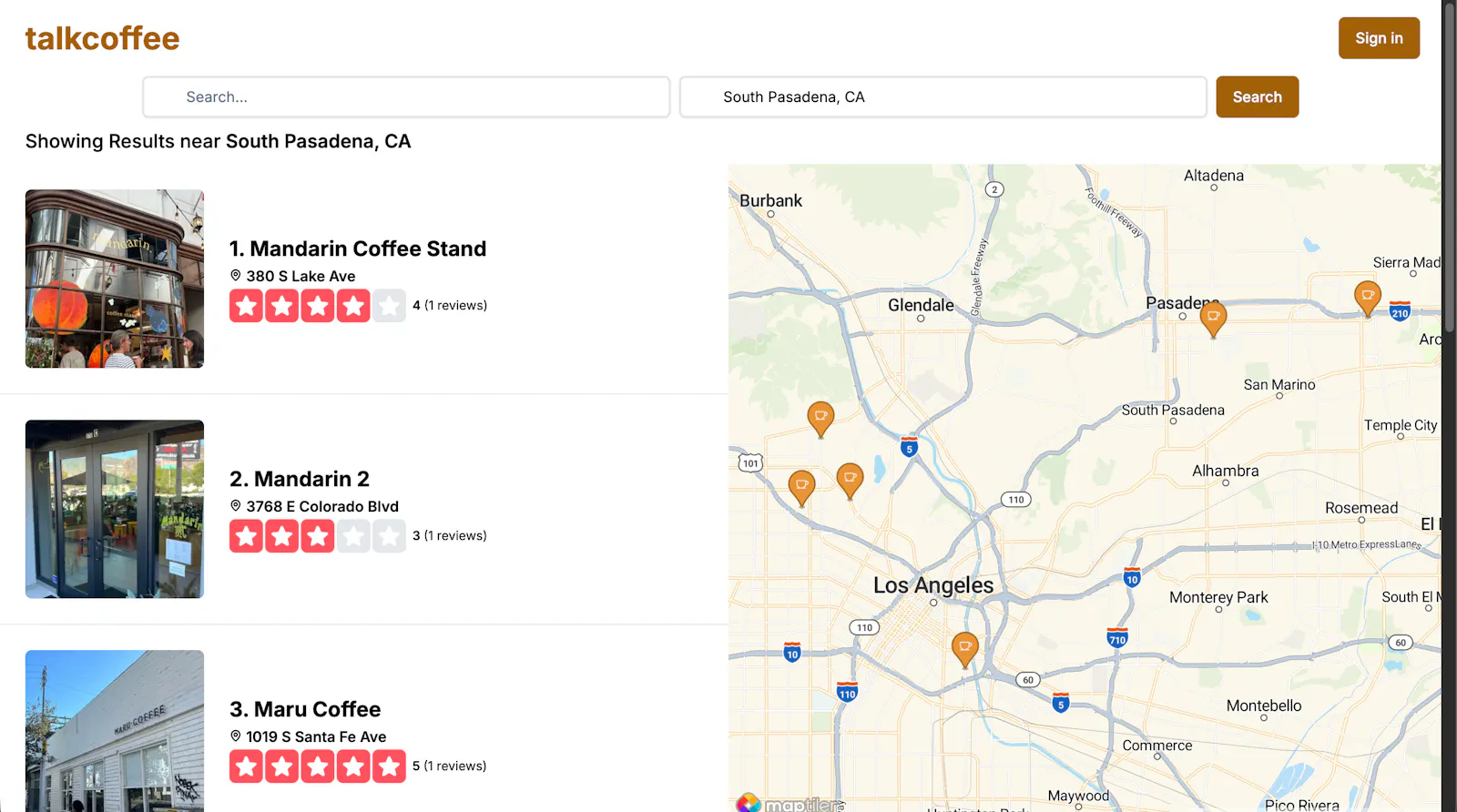Click the 380 S Lake Ave address

point(301,276)
